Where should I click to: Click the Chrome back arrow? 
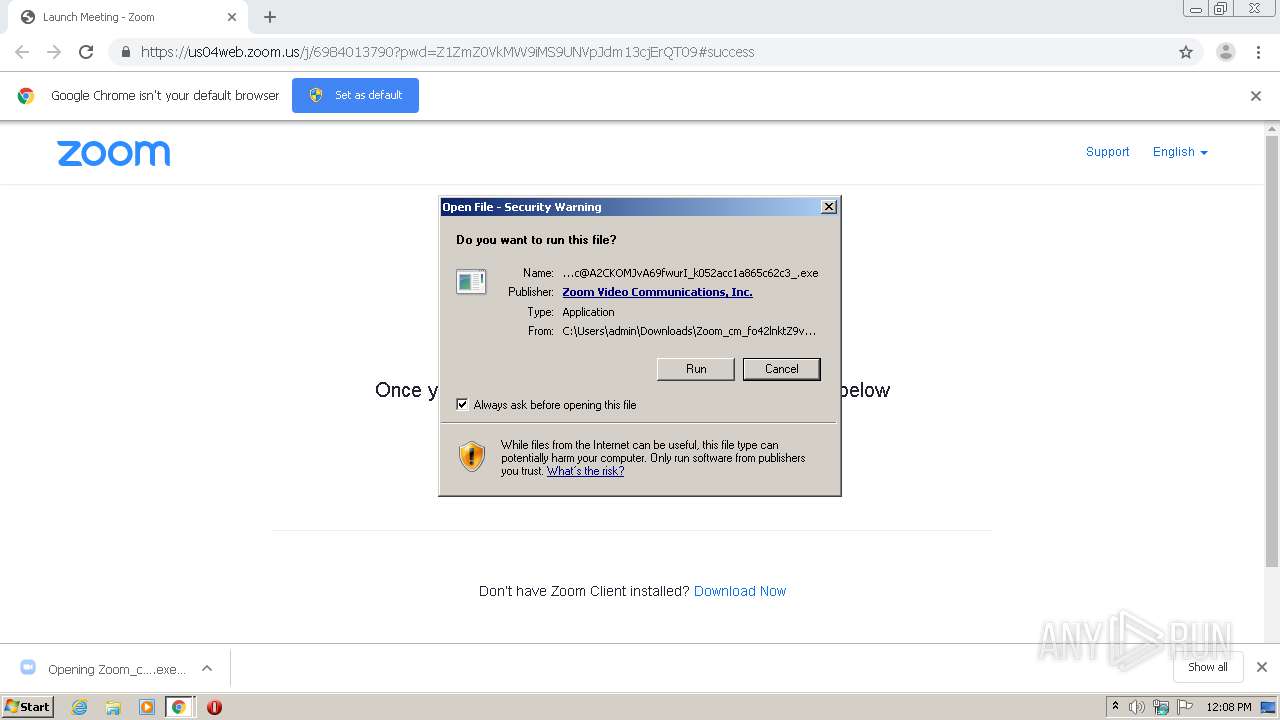(22, 52)
